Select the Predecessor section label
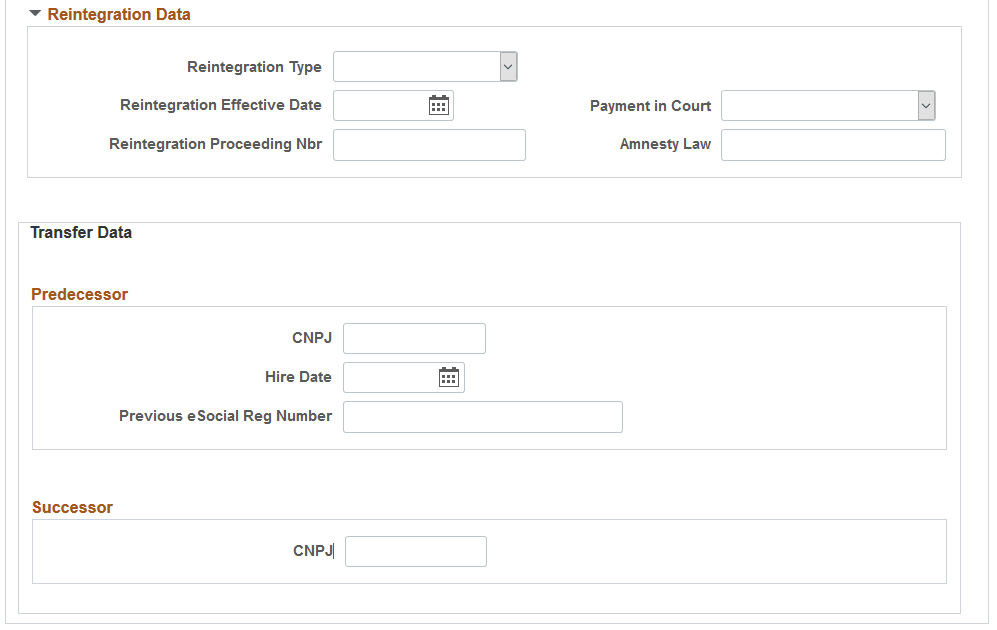This screenshot has height=630, width=997. coord(79,294)
